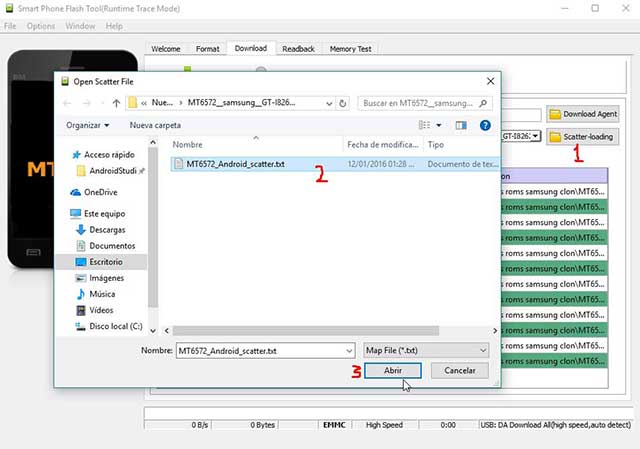Image resolution: width=640 pixels, height=449 pixels.
Task: Sort by the Tipo column header
Action: 436,144
